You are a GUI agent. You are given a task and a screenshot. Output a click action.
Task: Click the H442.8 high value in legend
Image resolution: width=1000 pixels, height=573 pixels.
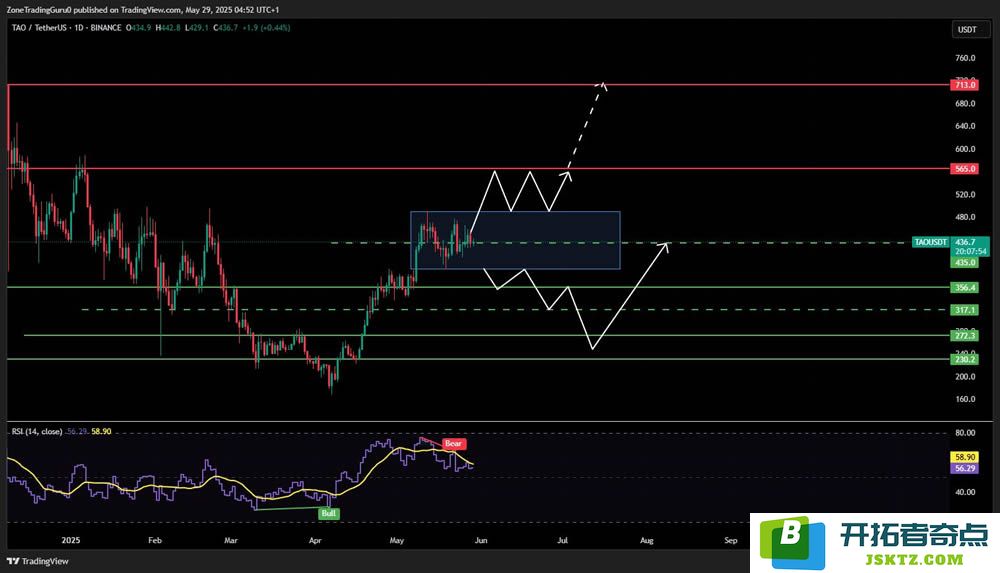[168, 28]
